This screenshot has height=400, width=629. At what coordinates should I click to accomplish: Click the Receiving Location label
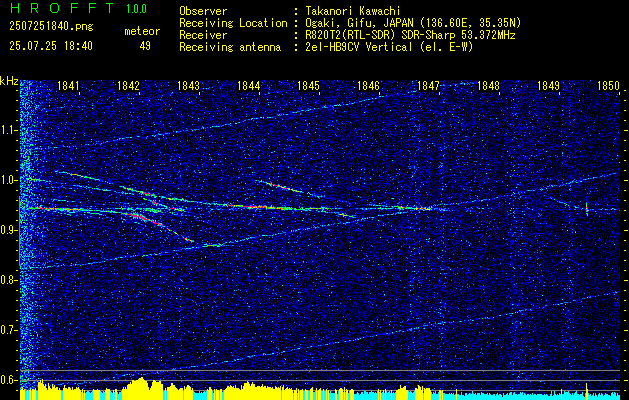[x=233, y=23]
